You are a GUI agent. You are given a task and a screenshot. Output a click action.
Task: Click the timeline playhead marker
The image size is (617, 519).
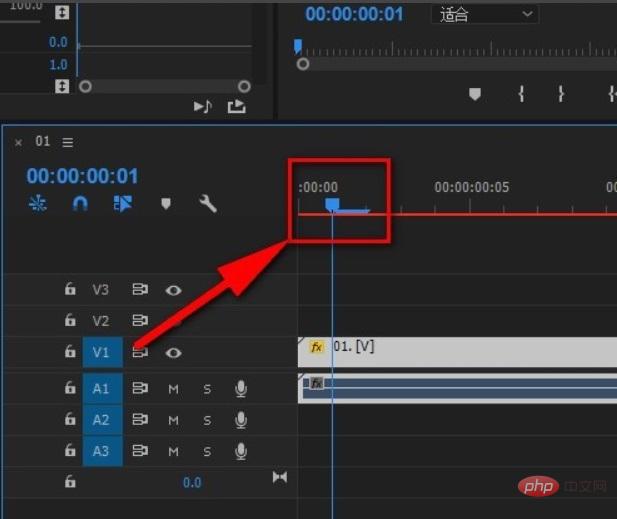click(332, 205)
